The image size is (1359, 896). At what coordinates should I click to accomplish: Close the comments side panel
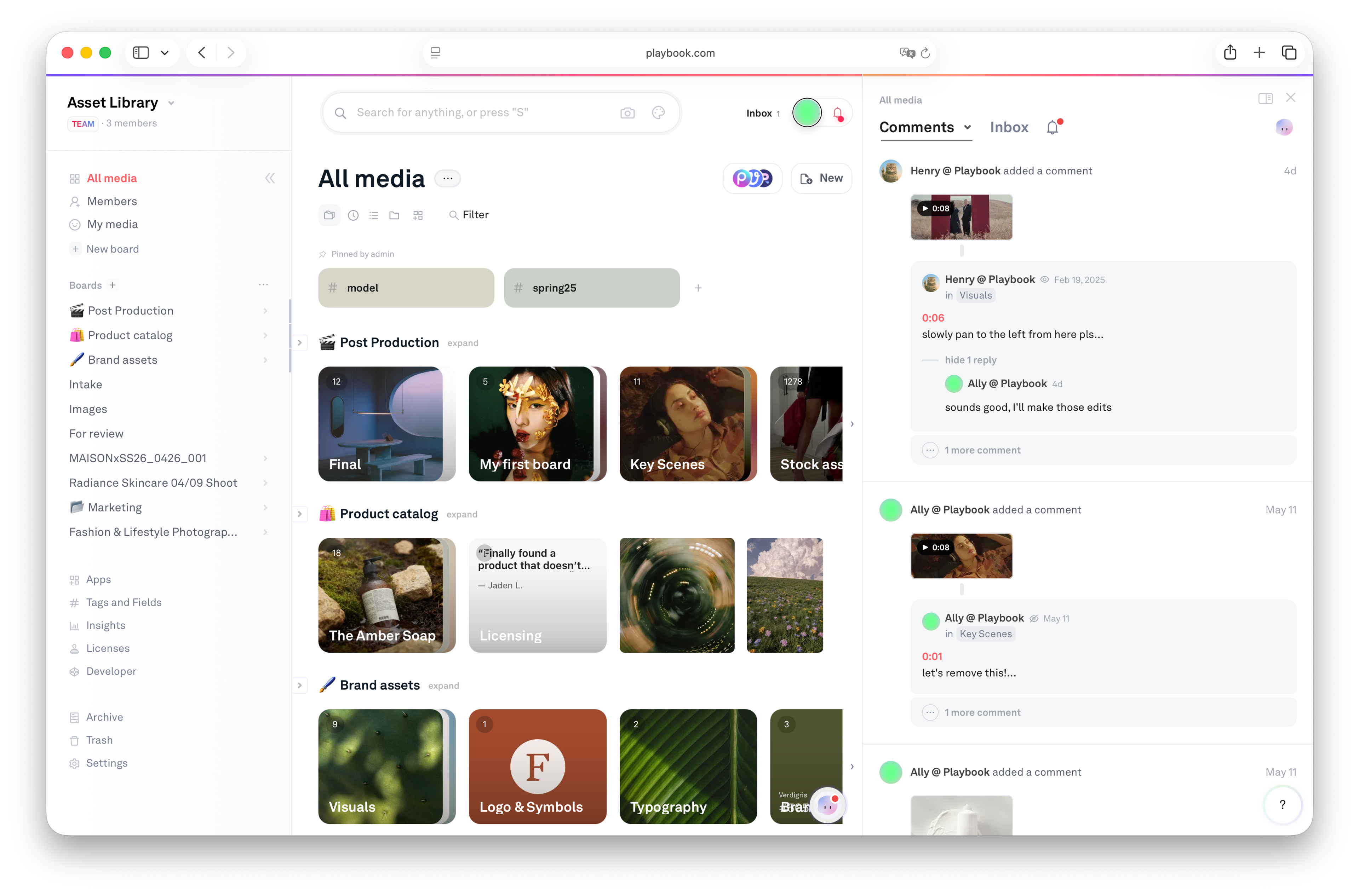[x=1290, y=98]
